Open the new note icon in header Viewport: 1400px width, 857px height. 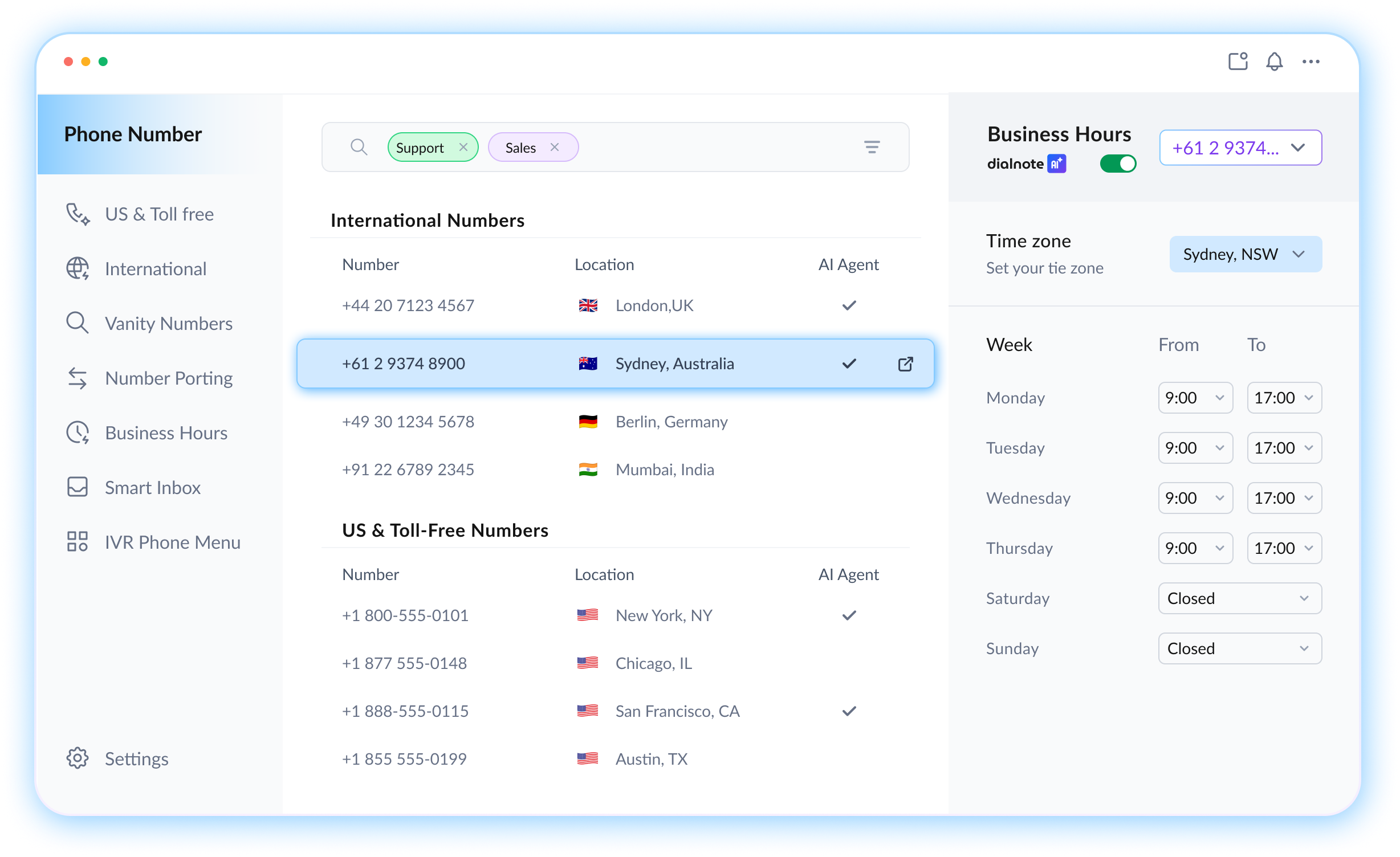[1238, 62]
